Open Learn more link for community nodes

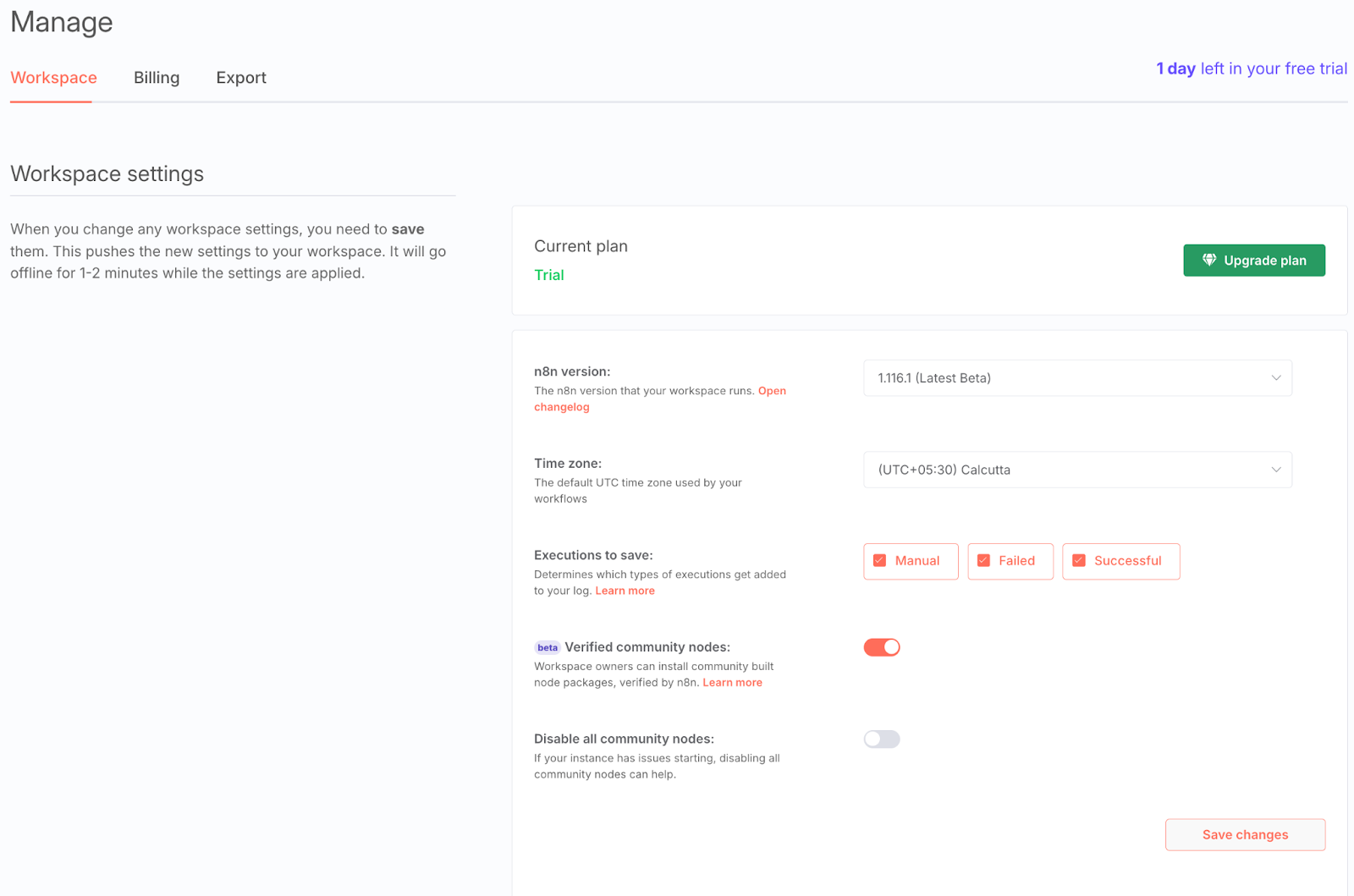click(x=732, y=683)
